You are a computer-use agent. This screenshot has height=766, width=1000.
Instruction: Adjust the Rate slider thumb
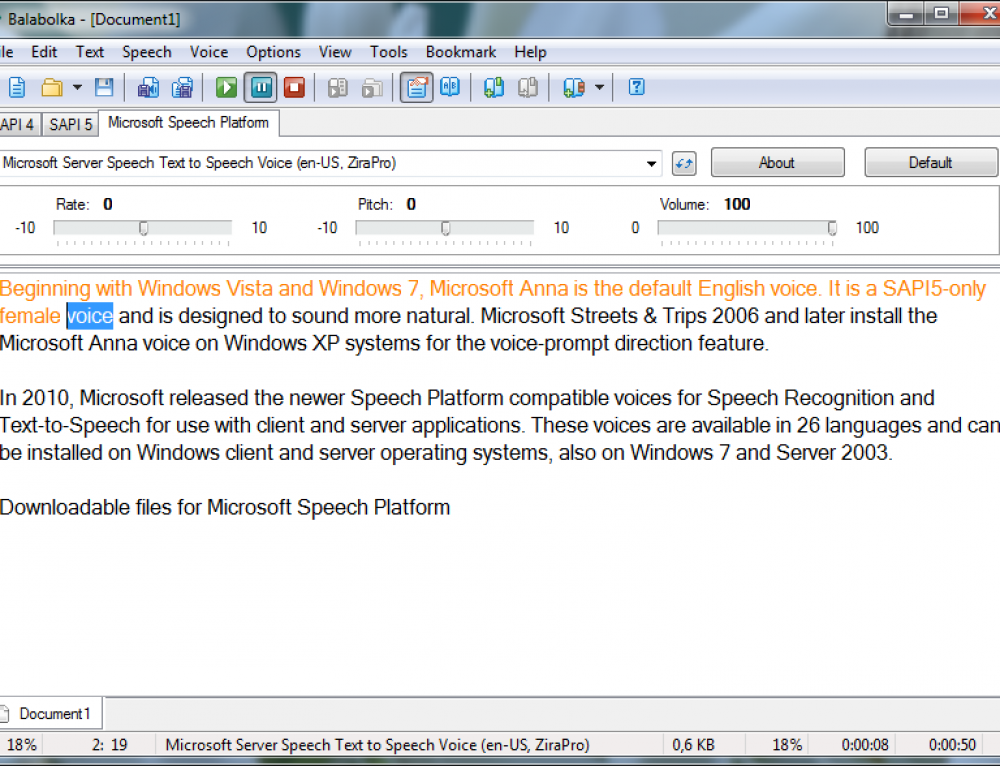(x=143, y=228)
